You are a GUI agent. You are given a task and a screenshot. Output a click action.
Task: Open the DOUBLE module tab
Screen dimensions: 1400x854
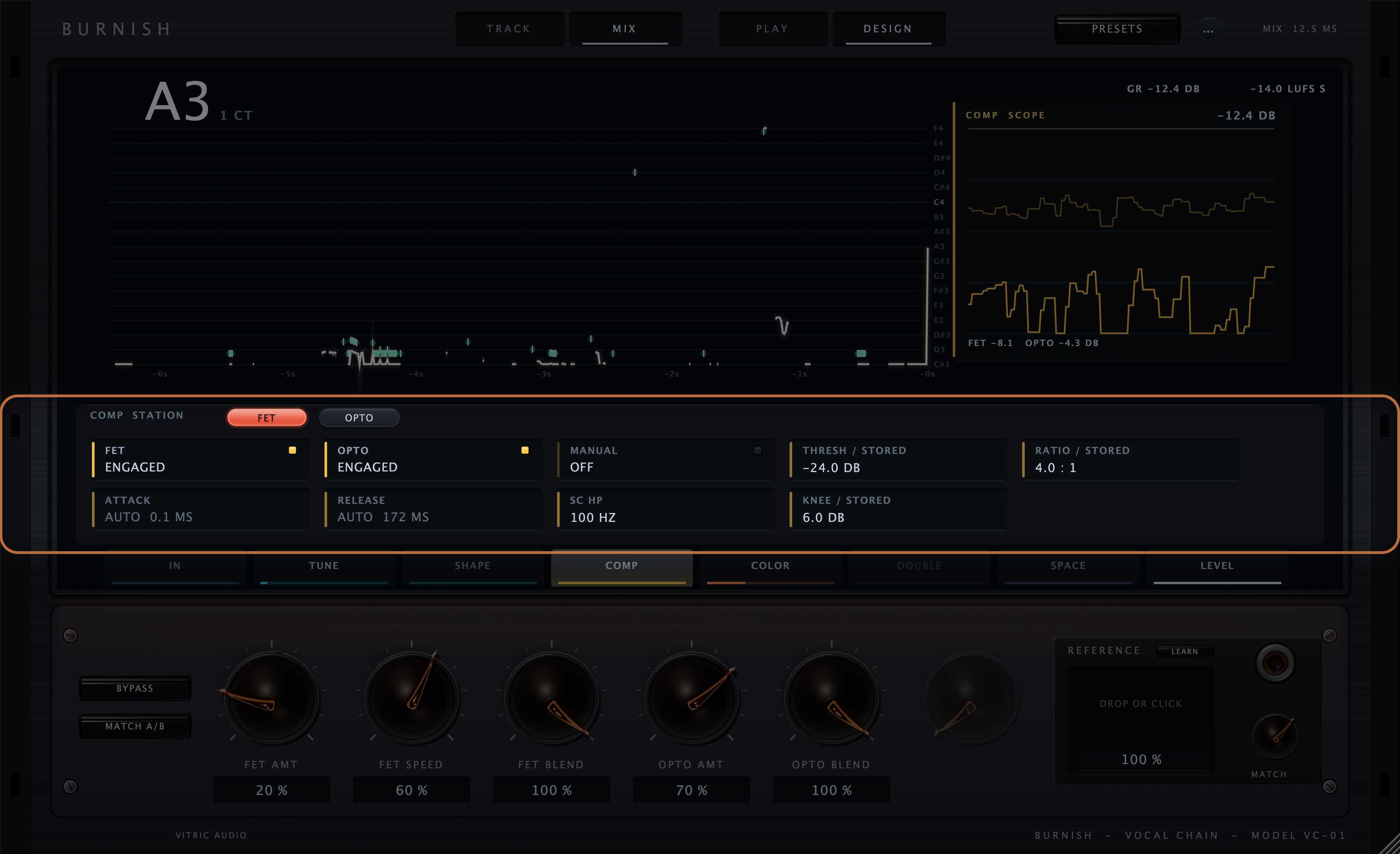click(919, 569)
